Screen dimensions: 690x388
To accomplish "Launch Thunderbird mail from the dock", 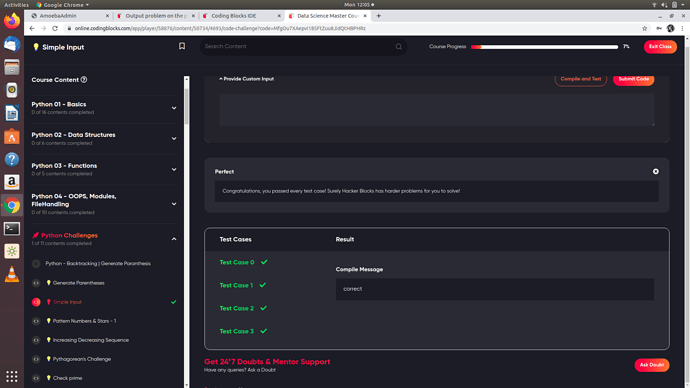I will click(x=12, y=44).
